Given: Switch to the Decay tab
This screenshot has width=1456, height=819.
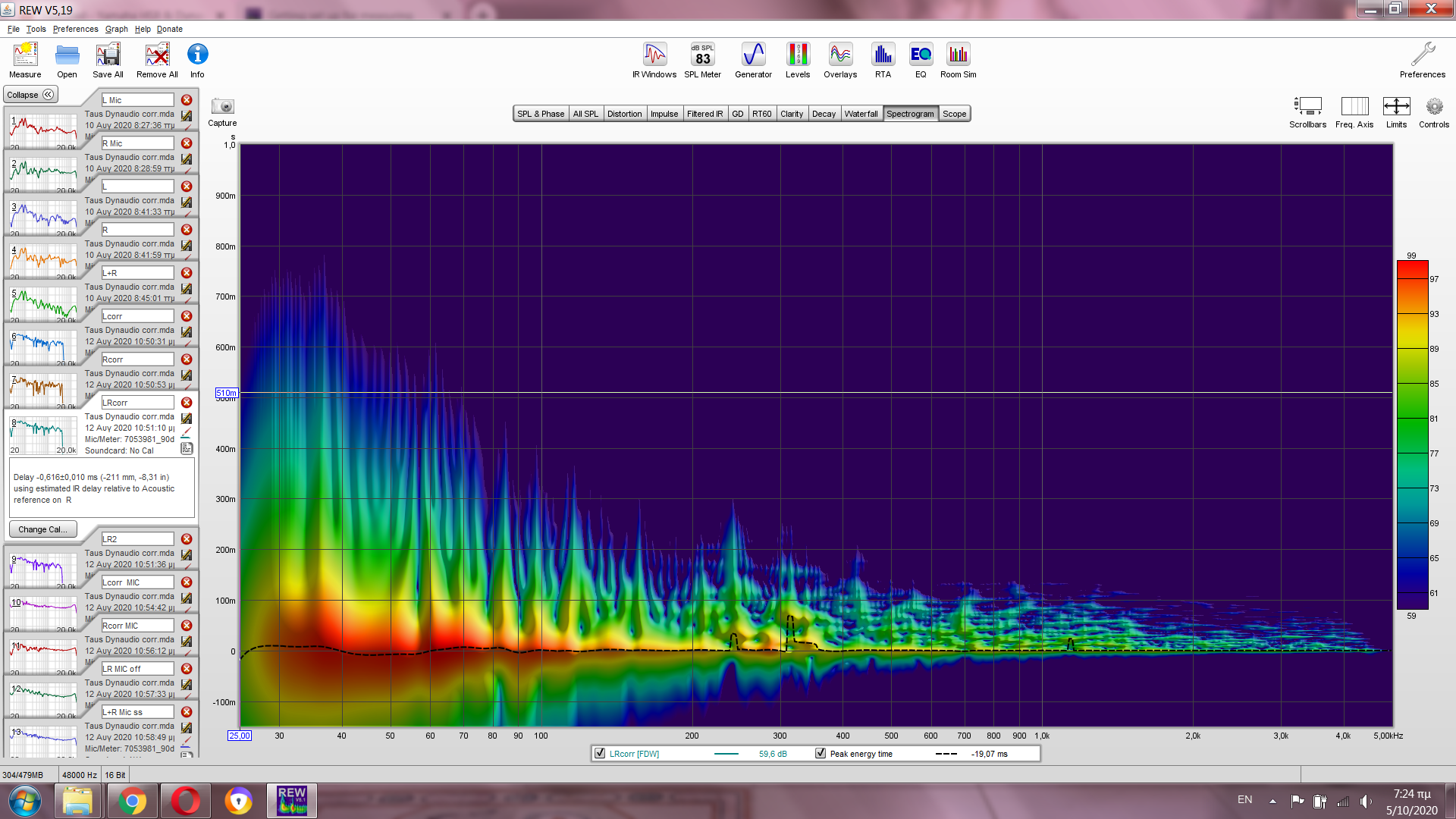Looking at the screenshot, I should 824,114.
